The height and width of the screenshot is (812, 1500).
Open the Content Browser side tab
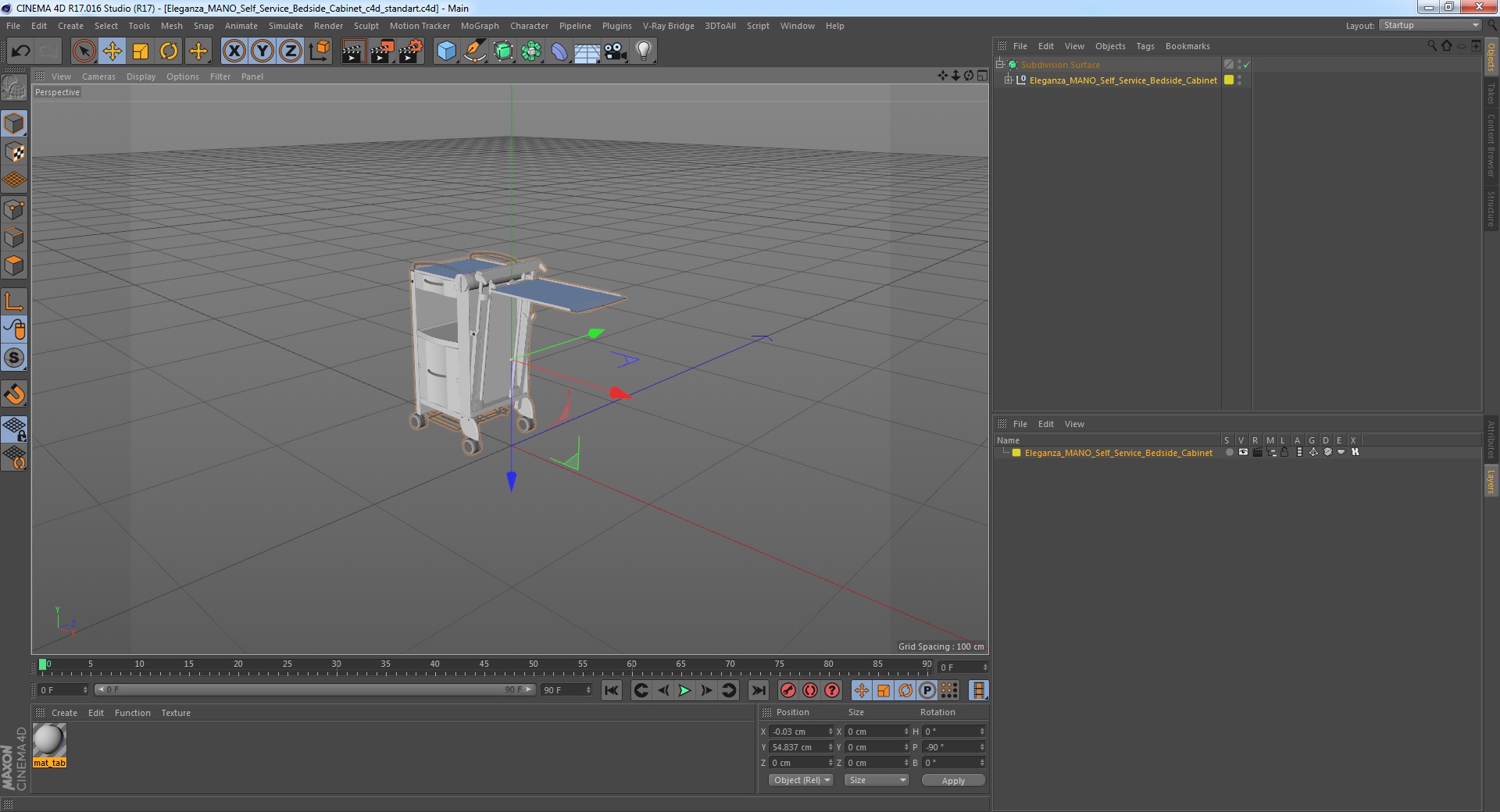[x=1491, y=145]
